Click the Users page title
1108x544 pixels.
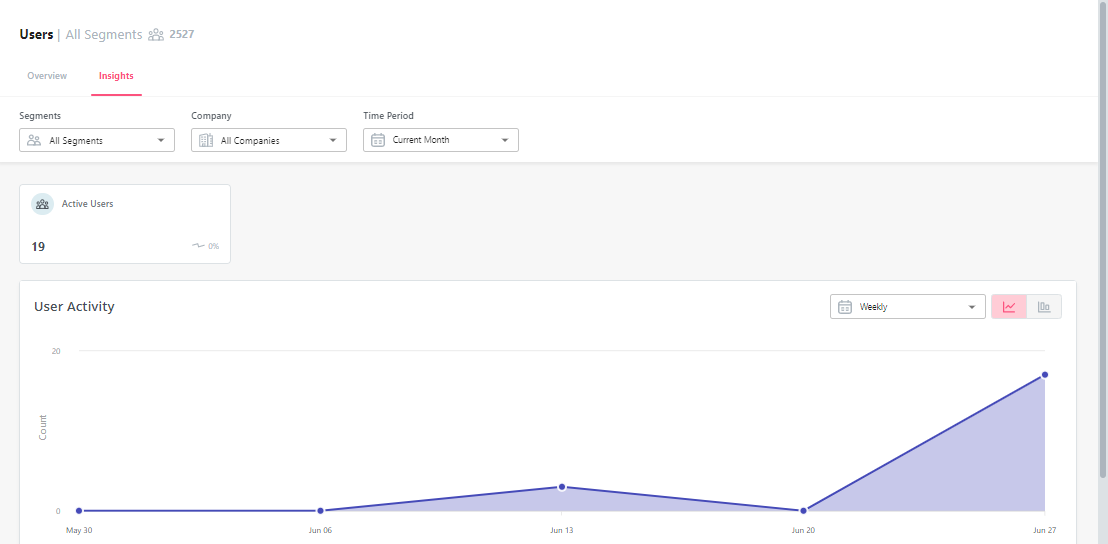pos(36,35)
